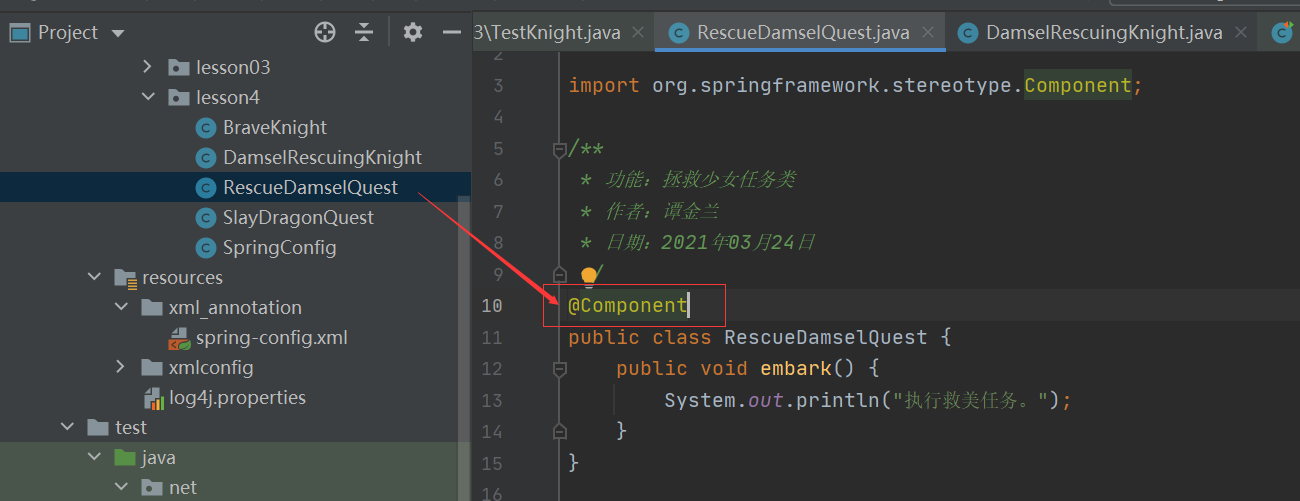Click the SpringConfig class icon

pos(206,247)
